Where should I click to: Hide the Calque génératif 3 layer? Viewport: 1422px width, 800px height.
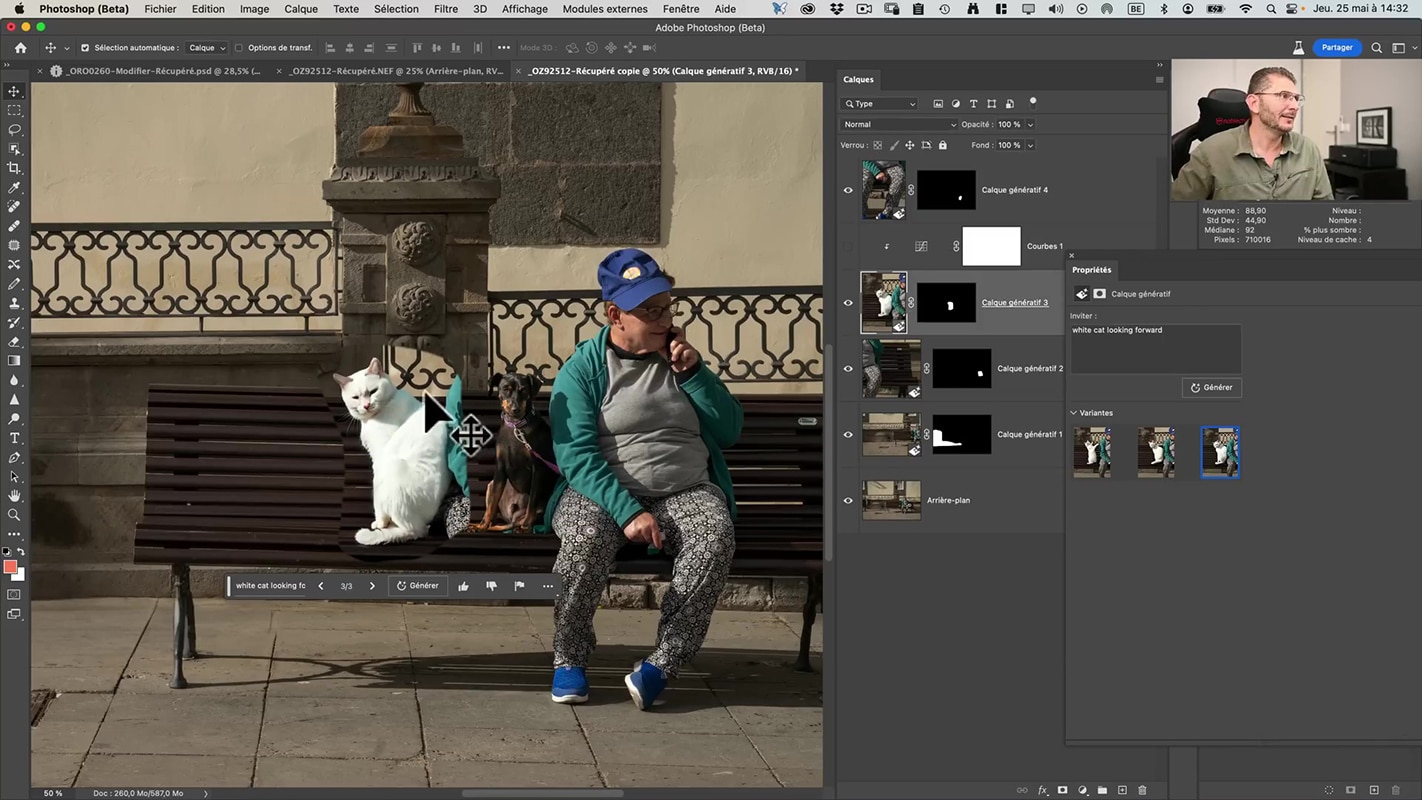(x=848, y=303)
